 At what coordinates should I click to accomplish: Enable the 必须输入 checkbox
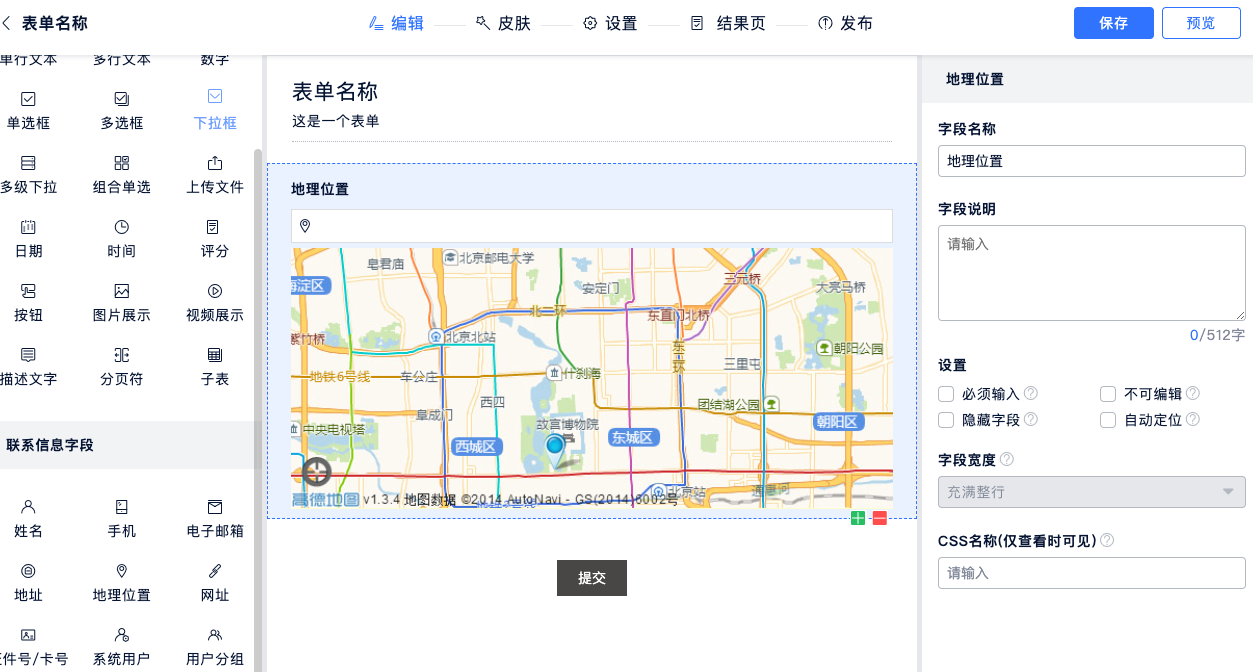pos(946,394)
